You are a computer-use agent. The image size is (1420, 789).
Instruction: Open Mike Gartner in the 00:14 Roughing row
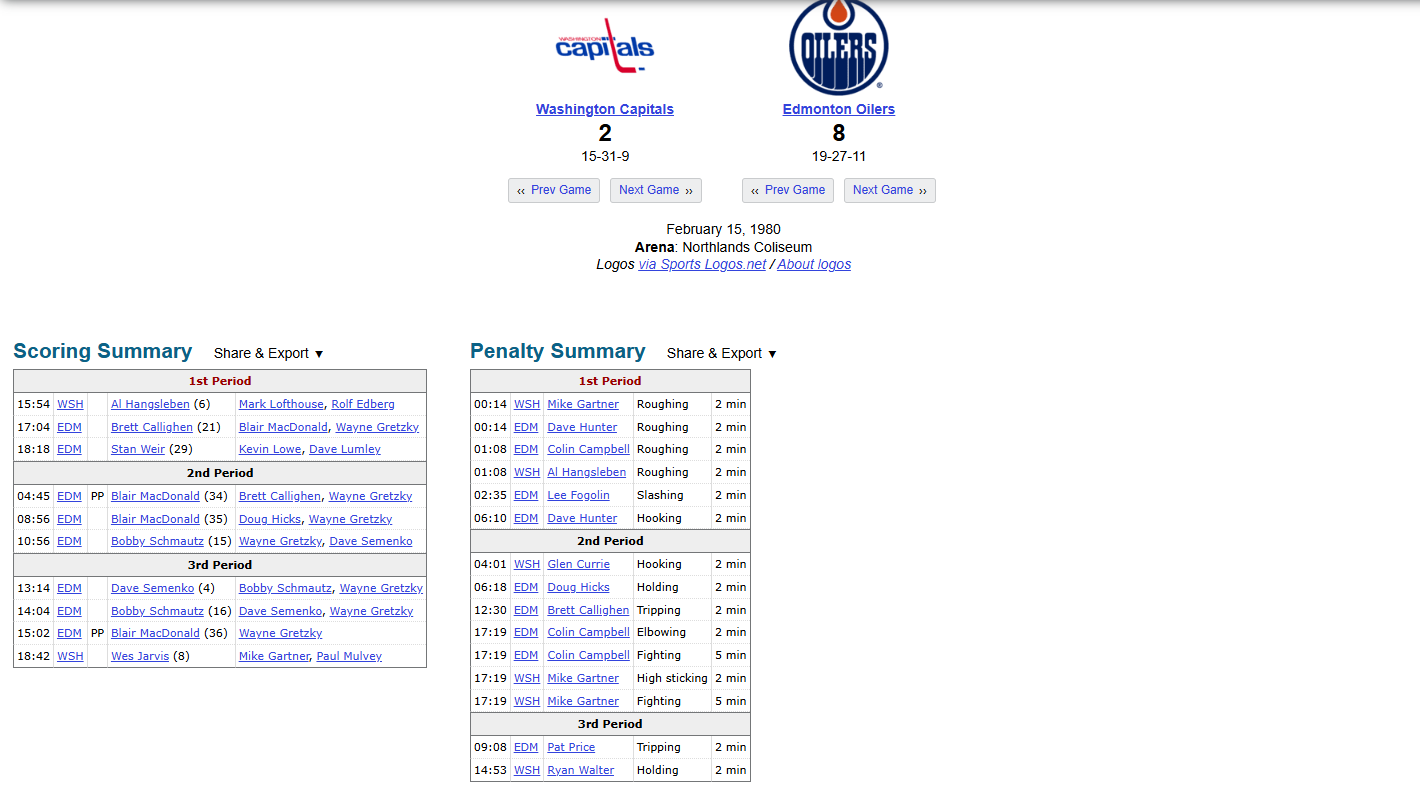583,404
